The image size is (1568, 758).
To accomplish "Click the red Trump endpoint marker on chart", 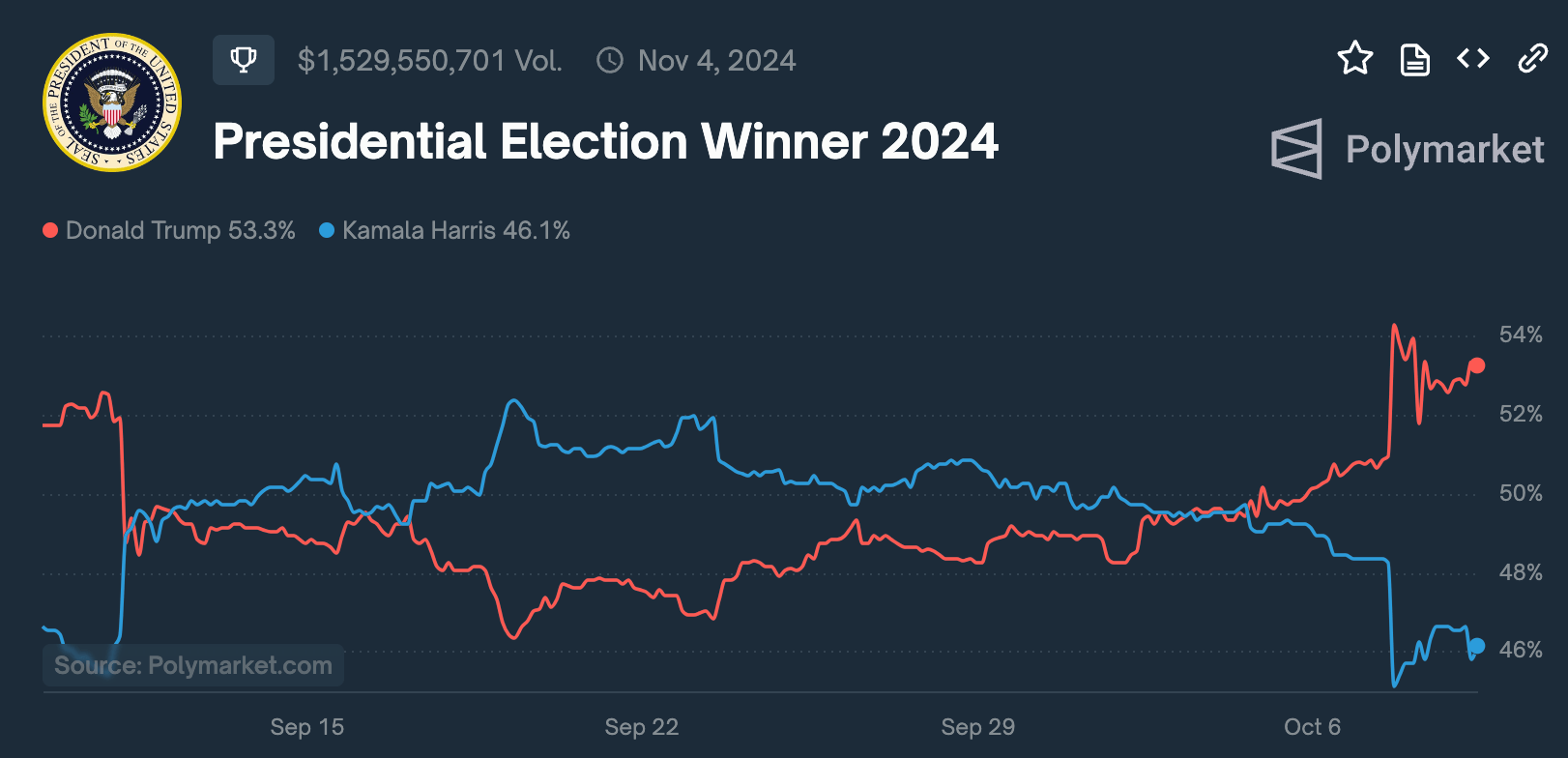I will pyautogui.click(x=1476, y=365).
